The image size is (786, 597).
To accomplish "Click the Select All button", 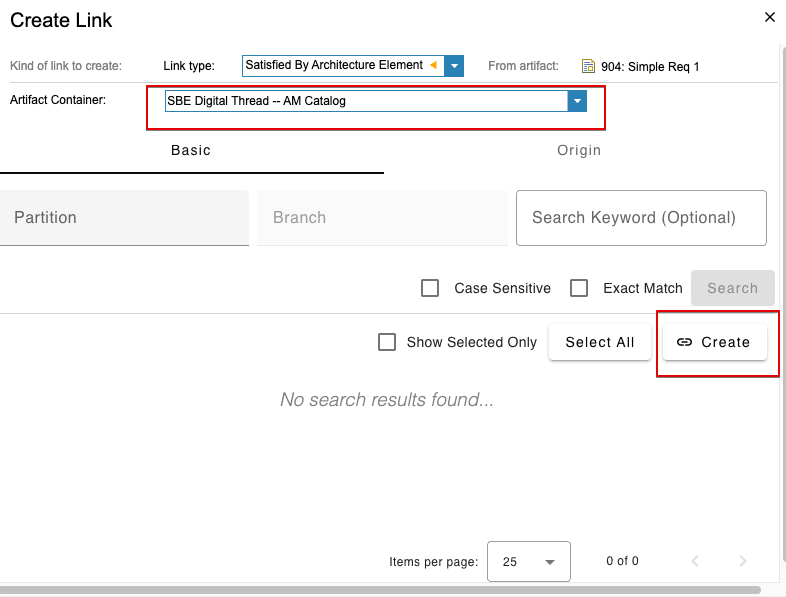I will (x=599, y=342).
